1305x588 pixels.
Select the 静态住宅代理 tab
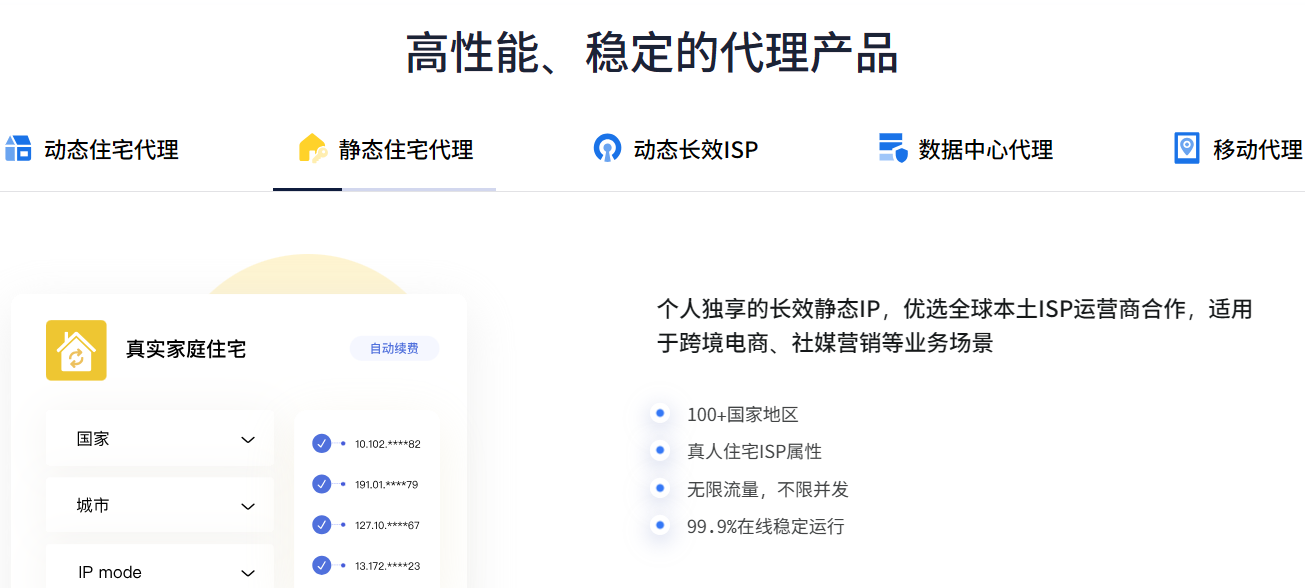coord(386,150)
